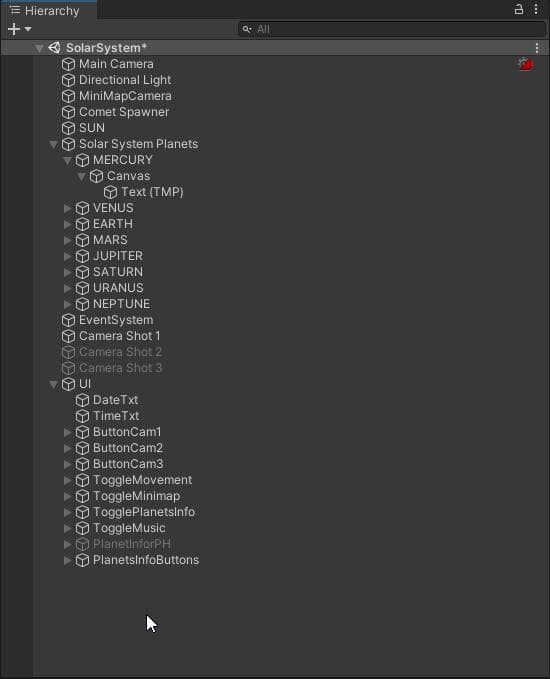The image size is (550, 679).
Task: Open the create dropdown arrow beside plus
Action: 28,29
